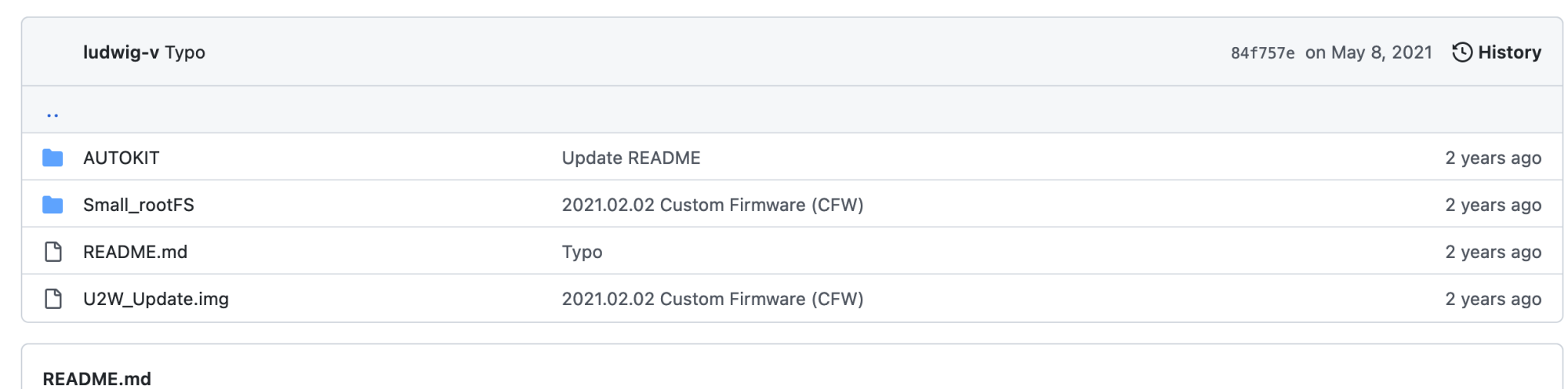Click the Small_rootFS folder icon

pyautogui.click(x=53, y=205)
